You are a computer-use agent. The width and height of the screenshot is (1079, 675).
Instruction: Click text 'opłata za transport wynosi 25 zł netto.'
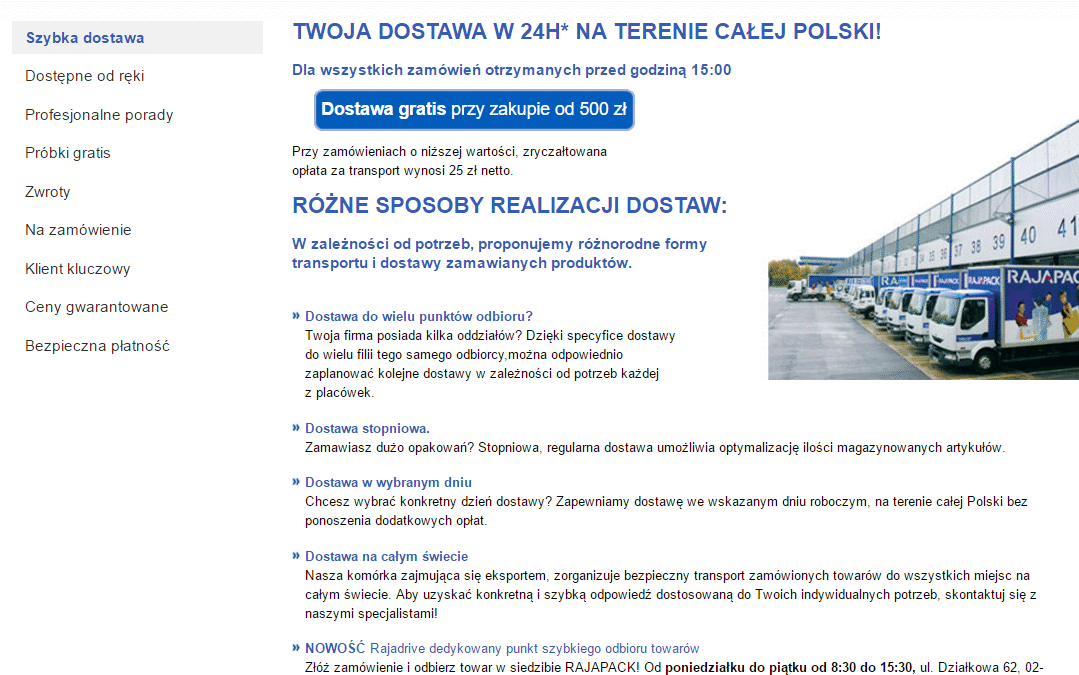tap(402, 171)
